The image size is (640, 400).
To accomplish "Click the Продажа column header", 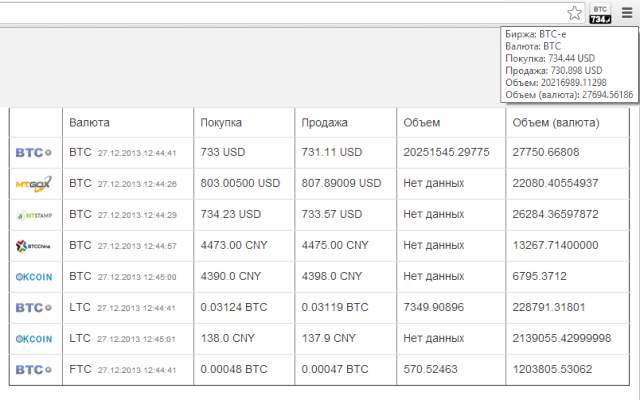I will (324, 122).
